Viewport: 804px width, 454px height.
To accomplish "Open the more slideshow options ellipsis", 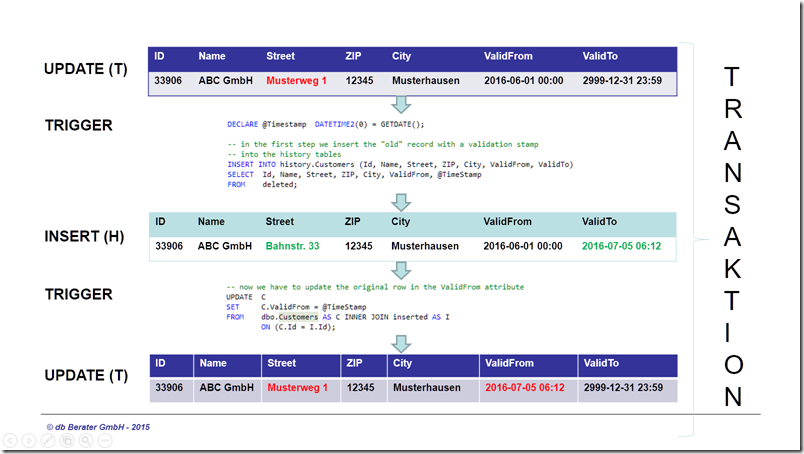I will (x=105, y=440).
